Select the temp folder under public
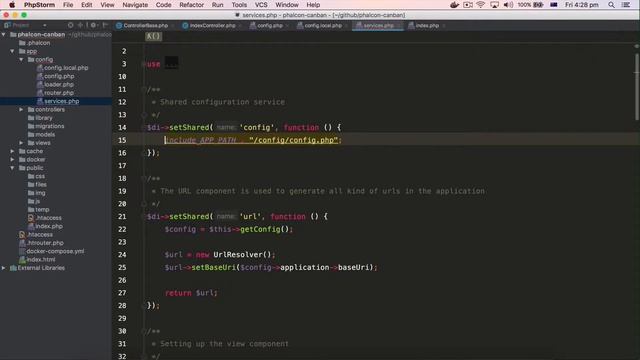The height and width of the screenshot is (360, 640). [x=42, y=209]
